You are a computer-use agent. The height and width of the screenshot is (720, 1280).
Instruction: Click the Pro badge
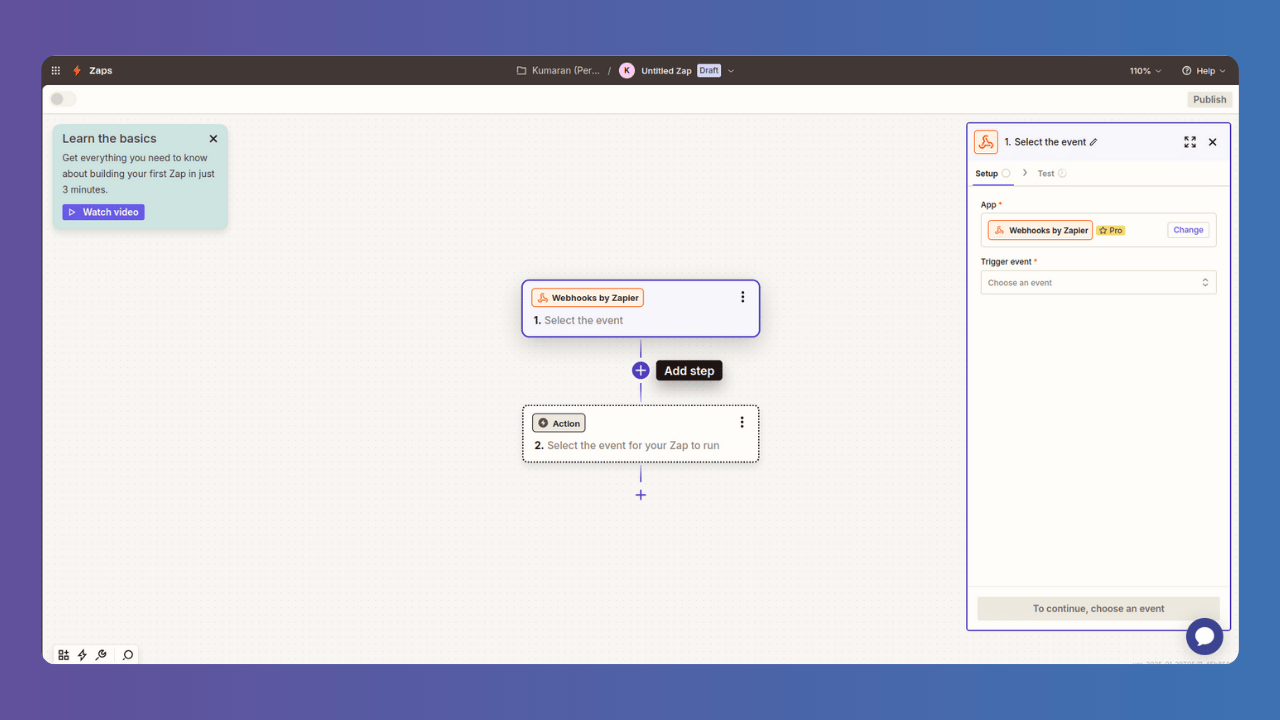click(1111, 230)
